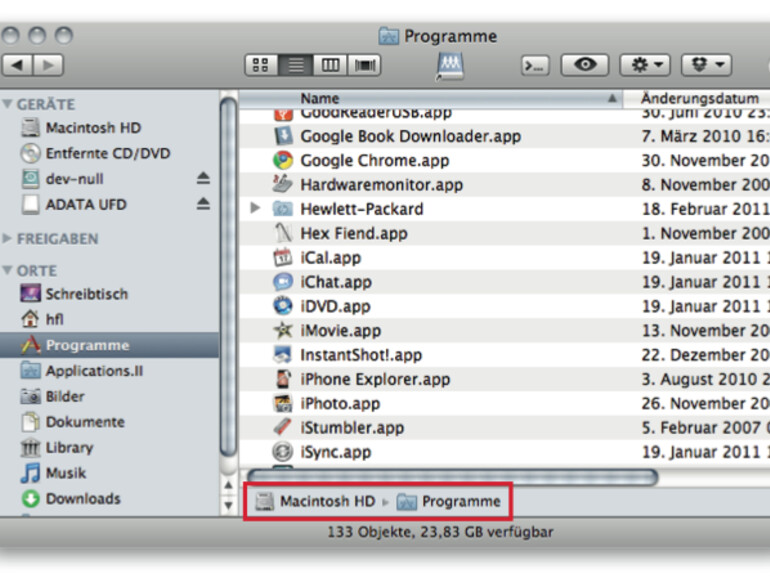Click the Hewlett-Packard folder icon
This screenshot has width=770, height=578.
[x=283, y=209]
